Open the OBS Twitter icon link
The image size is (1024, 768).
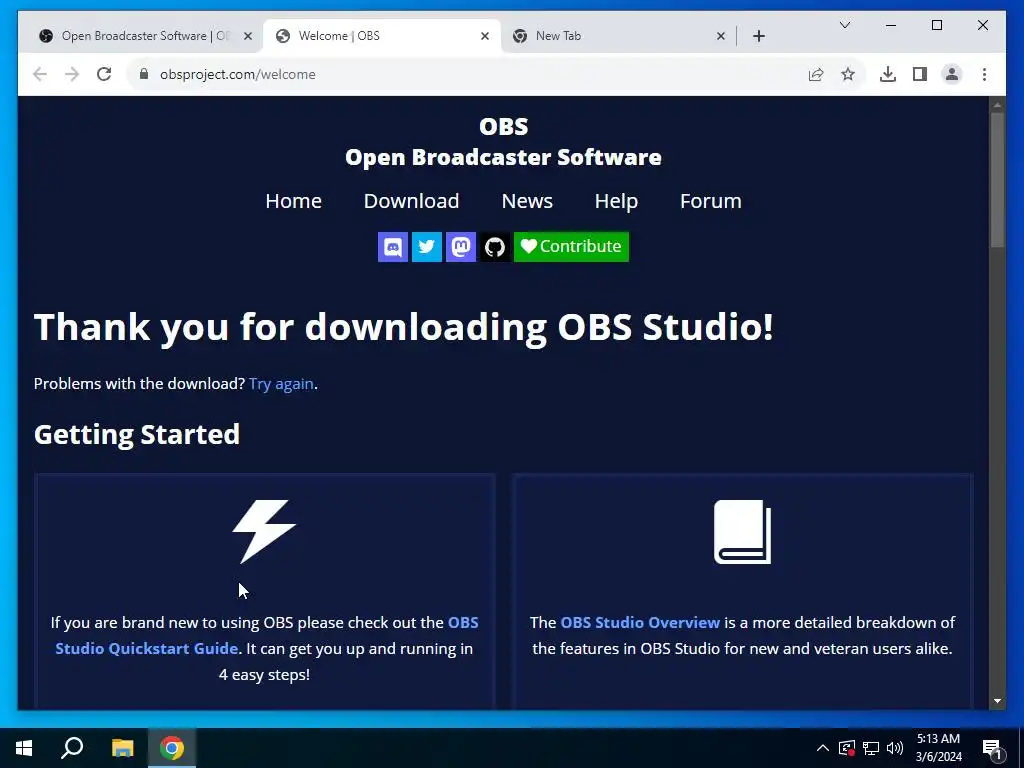(x=426, y=247)
